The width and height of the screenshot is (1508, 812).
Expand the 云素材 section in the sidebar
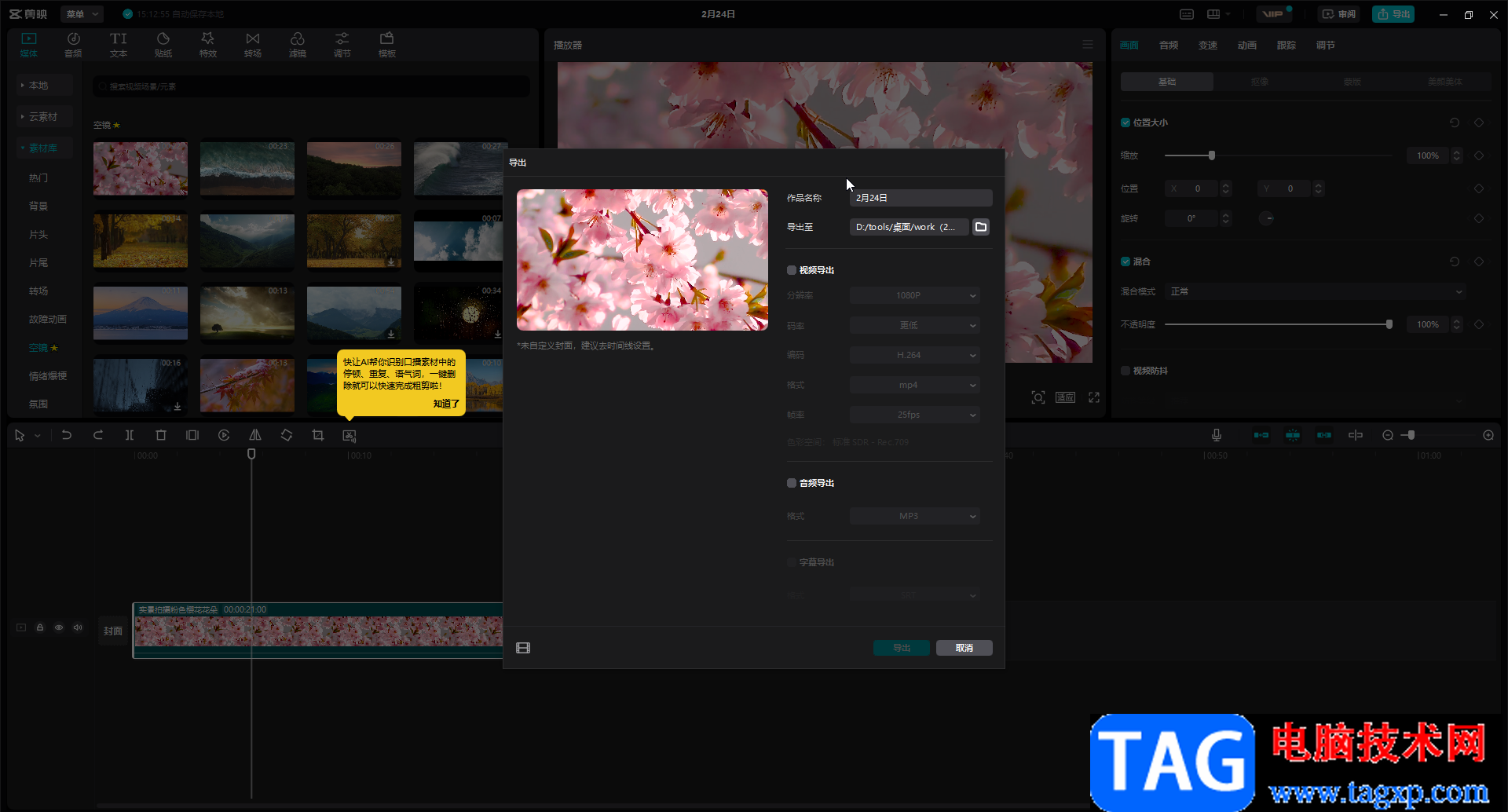tap(44, 116)
